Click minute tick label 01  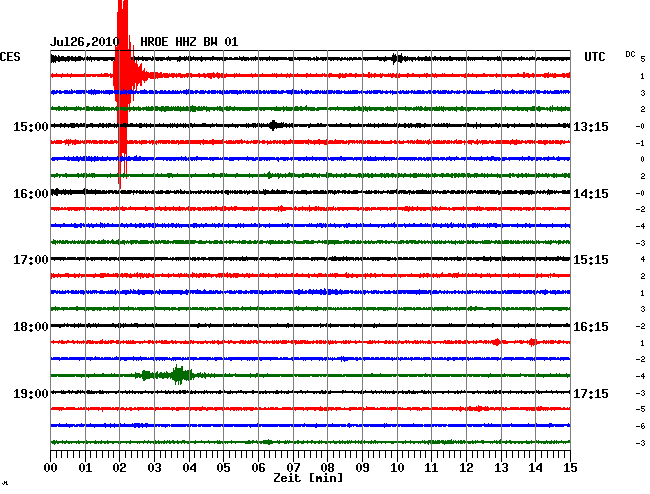point(85,468)
